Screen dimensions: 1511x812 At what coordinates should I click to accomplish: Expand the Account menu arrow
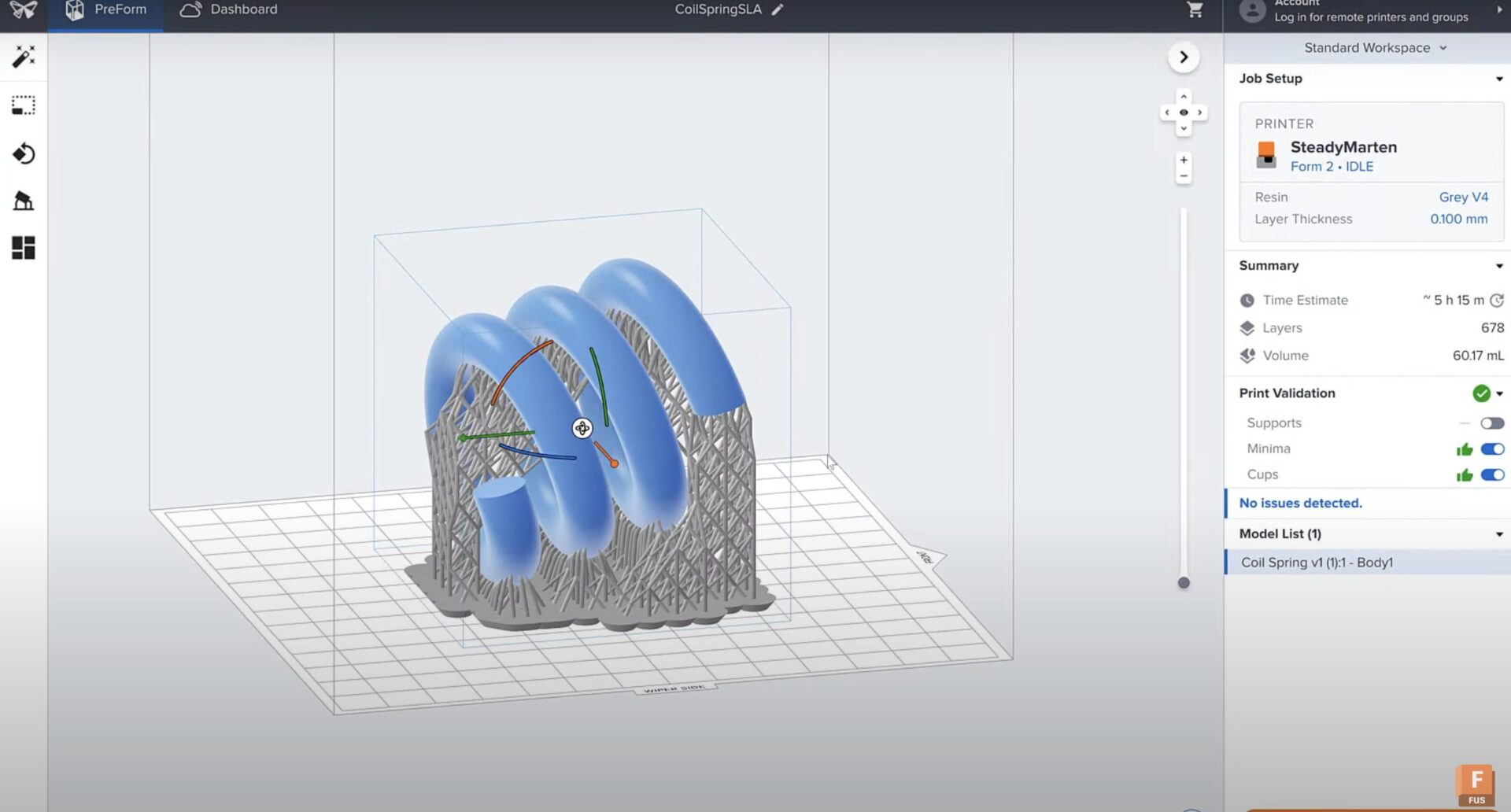pos(1499,10)
